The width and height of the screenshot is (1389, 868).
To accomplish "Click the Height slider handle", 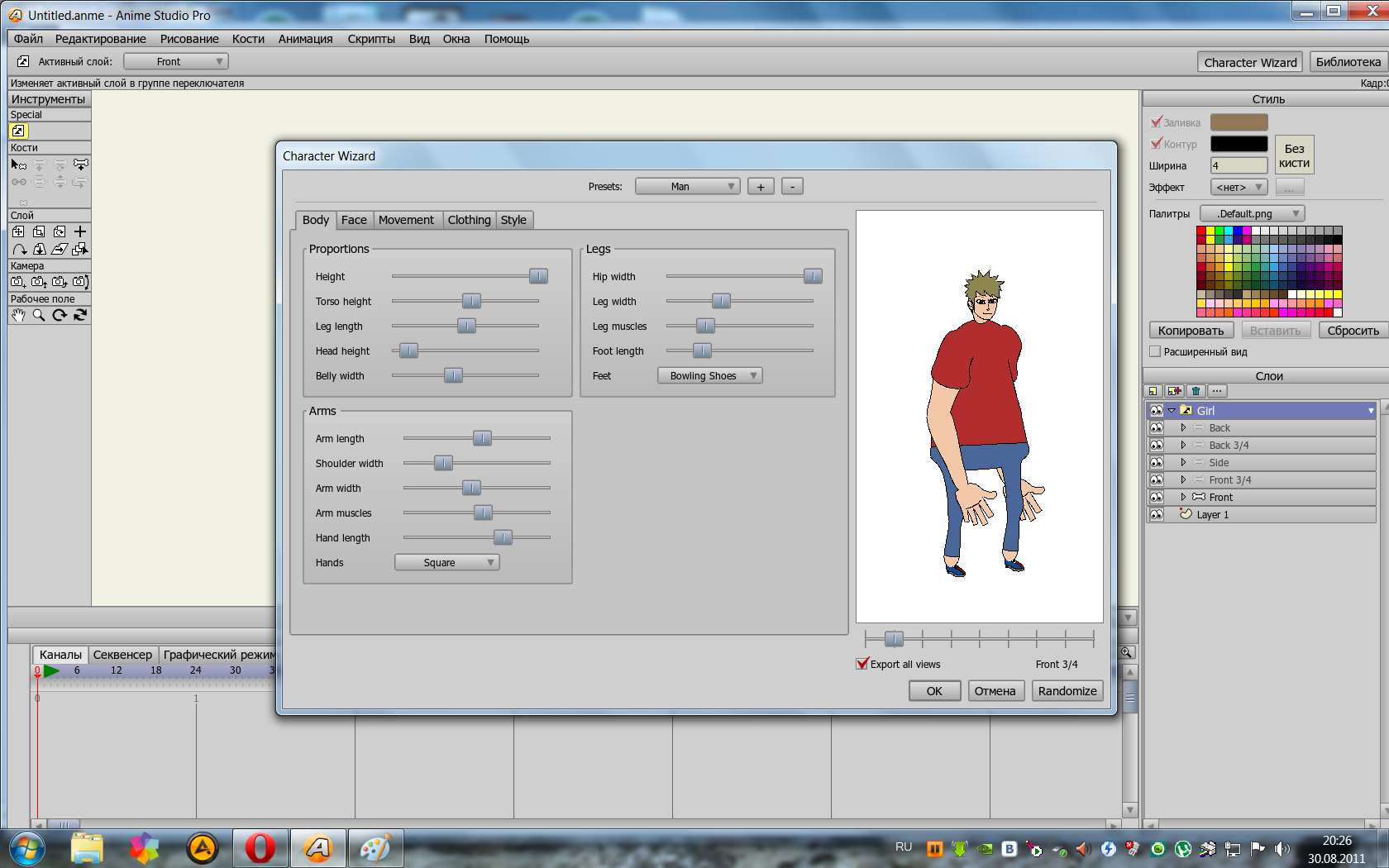I will coord(538,276).
